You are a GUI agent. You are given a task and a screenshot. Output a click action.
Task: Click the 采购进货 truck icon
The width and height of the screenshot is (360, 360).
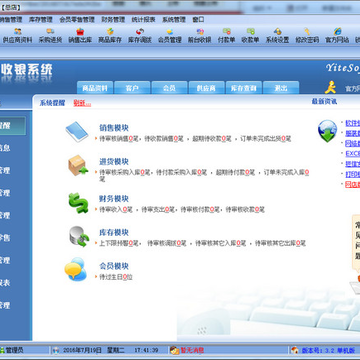50,32
